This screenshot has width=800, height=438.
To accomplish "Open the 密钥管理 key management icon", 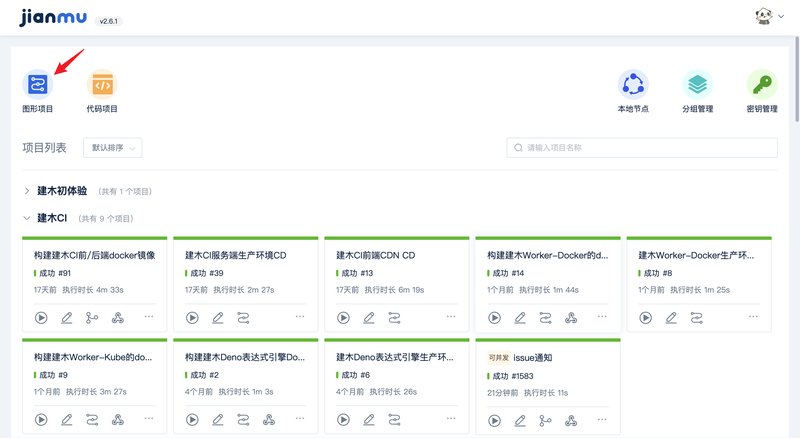I will coord(762,85).
